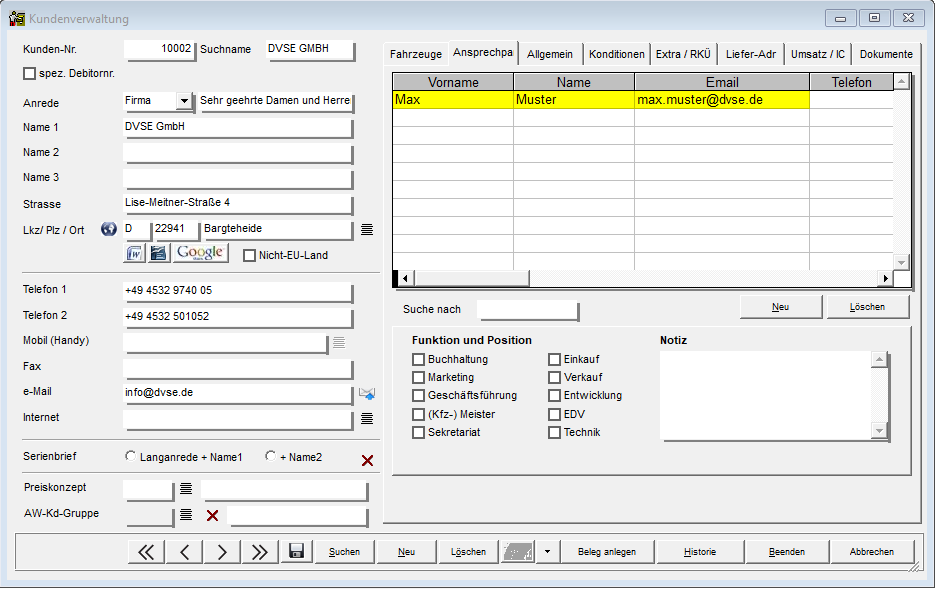
Task: Open the AW-Kd-Gruppe selection list icon
Action: 186,514
